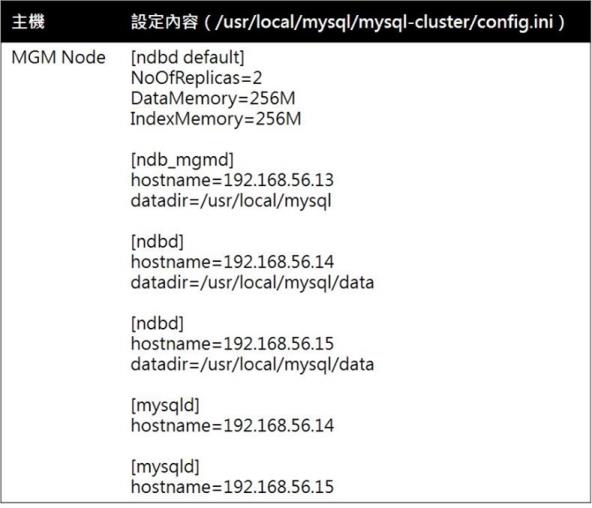Select the second [ndbd] section heading
Screen dimensions: 592x508
coord(157,323)
